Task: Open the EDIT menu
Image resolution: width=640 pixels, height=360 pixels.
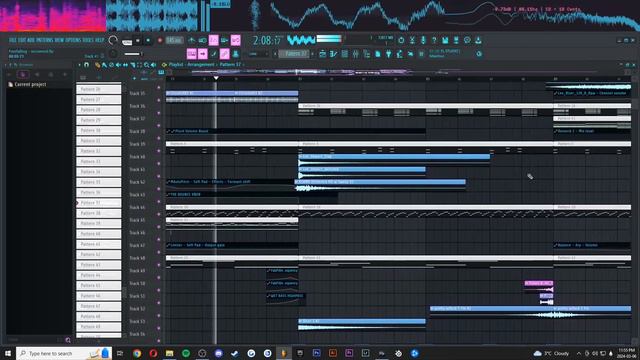Action: coord(23,40)
